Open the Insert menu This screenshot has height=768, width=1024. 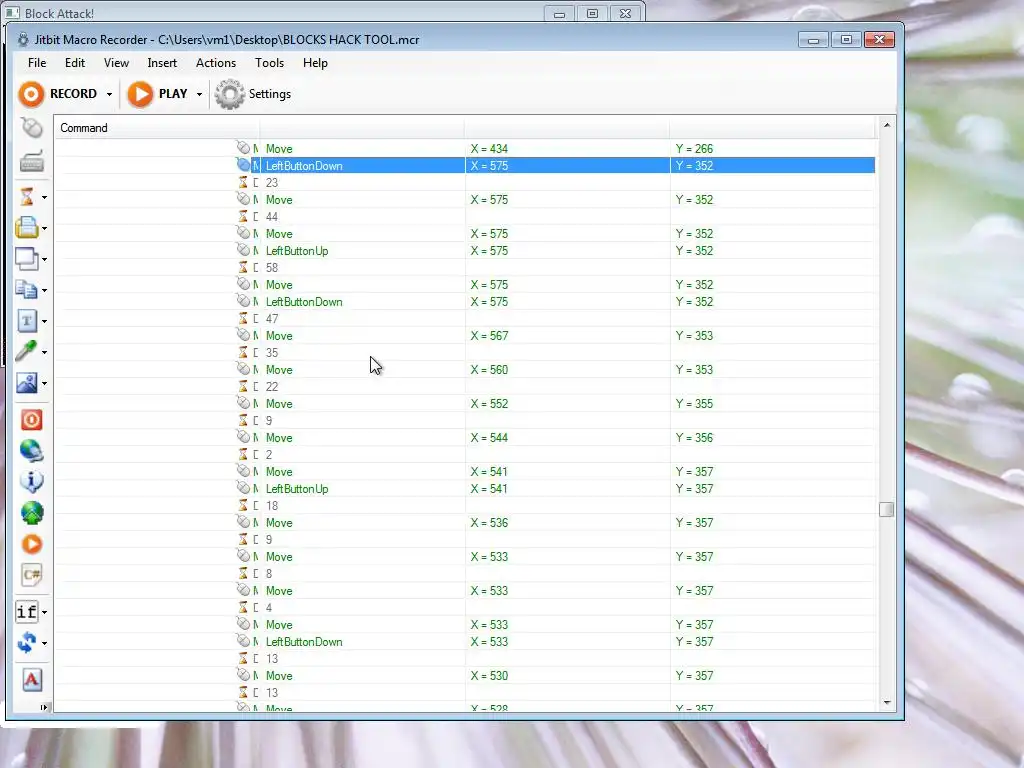(162, 63)
